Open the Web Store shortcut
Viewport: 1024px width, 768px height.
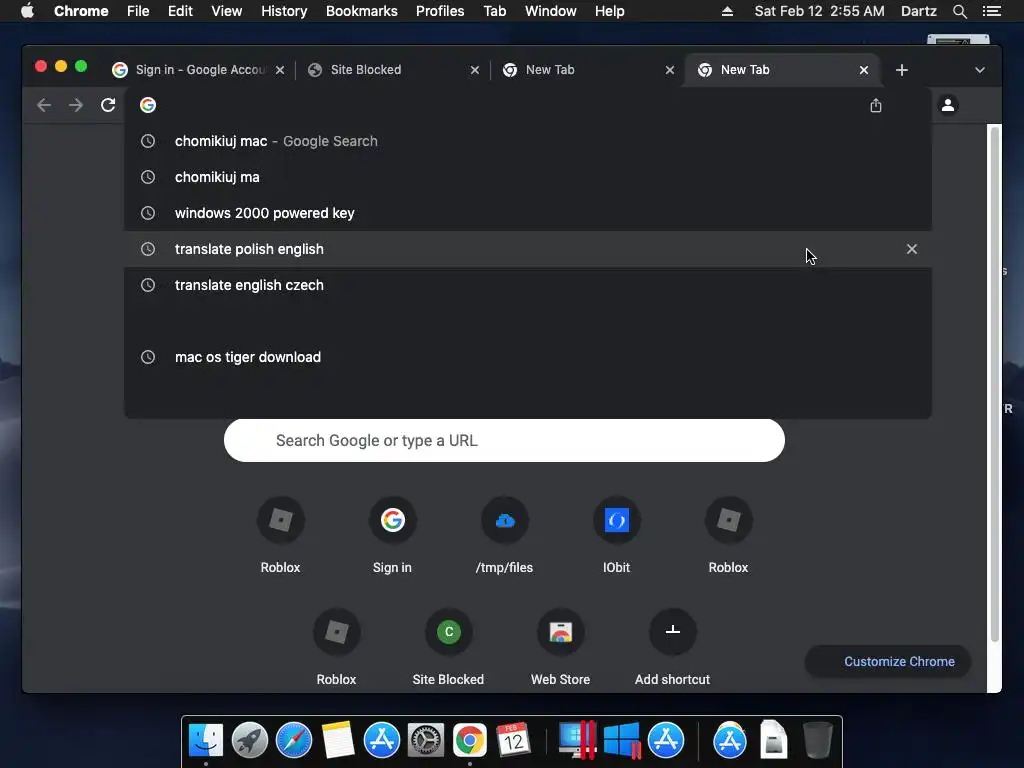(x=560, y=648)
